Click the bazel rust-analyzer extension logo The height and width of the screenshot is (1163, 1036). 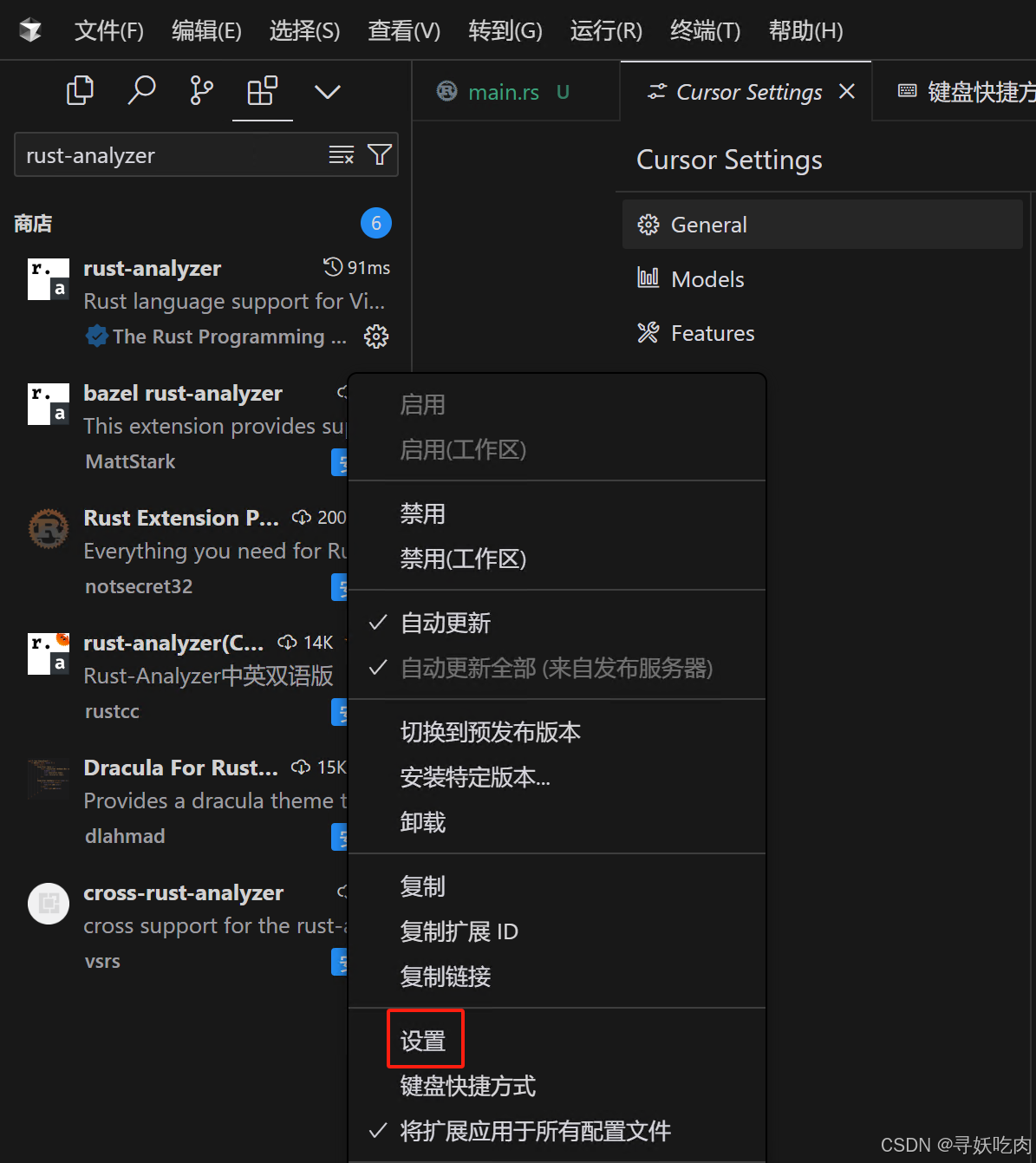49,404
